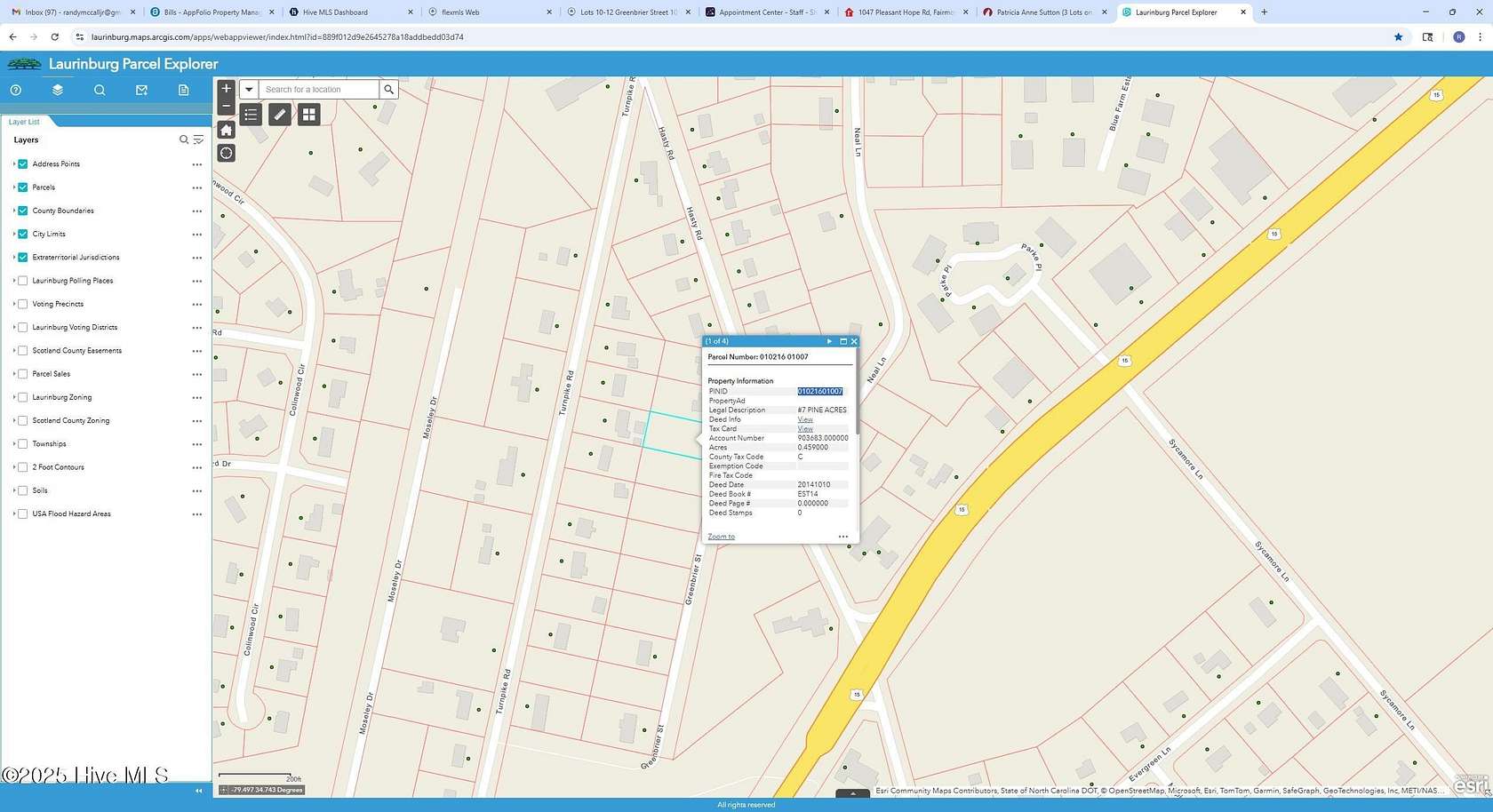Click the Zoom to link in popup
The width and height of the screenshot is (1493, 812).
[720, 536]
